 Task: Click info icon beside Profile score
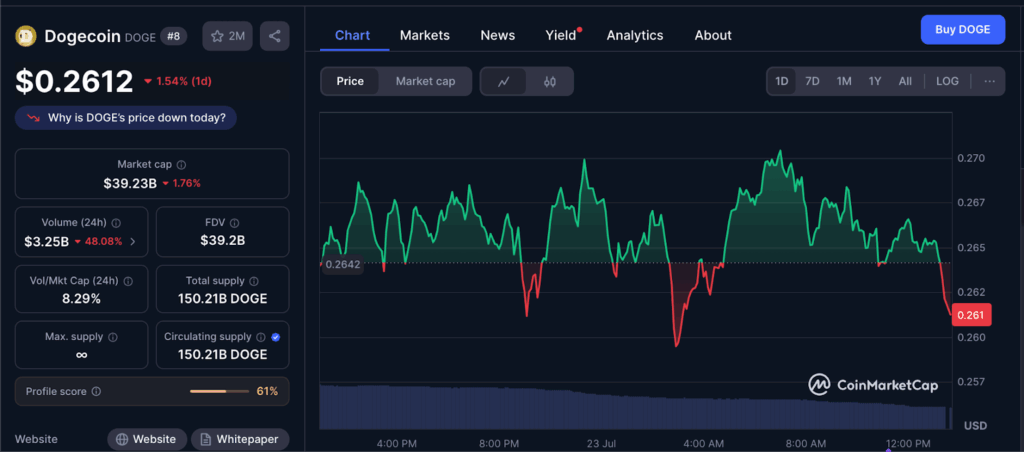96,392
